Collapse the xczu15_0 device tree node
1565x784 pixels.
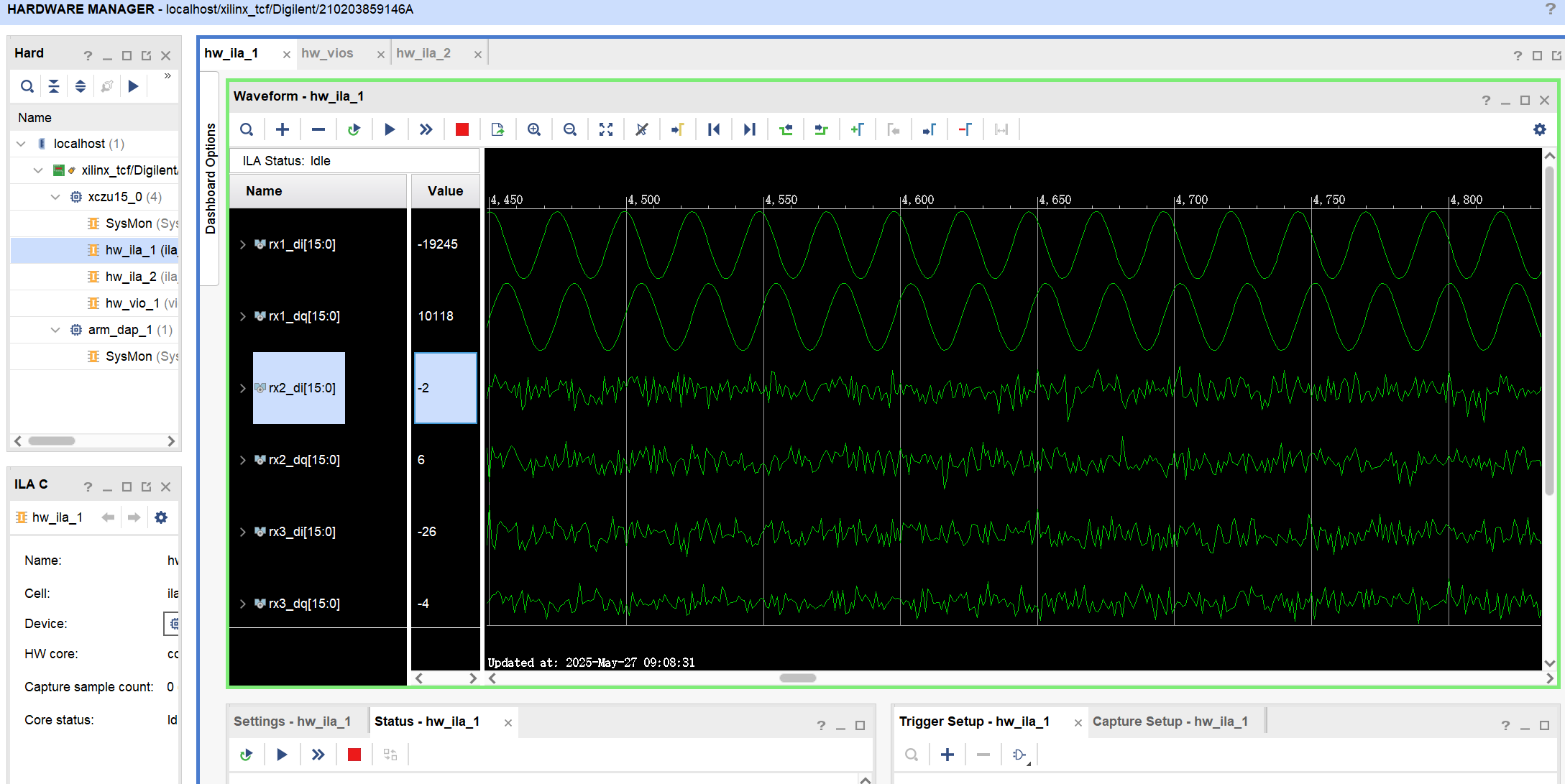(55, 197)
